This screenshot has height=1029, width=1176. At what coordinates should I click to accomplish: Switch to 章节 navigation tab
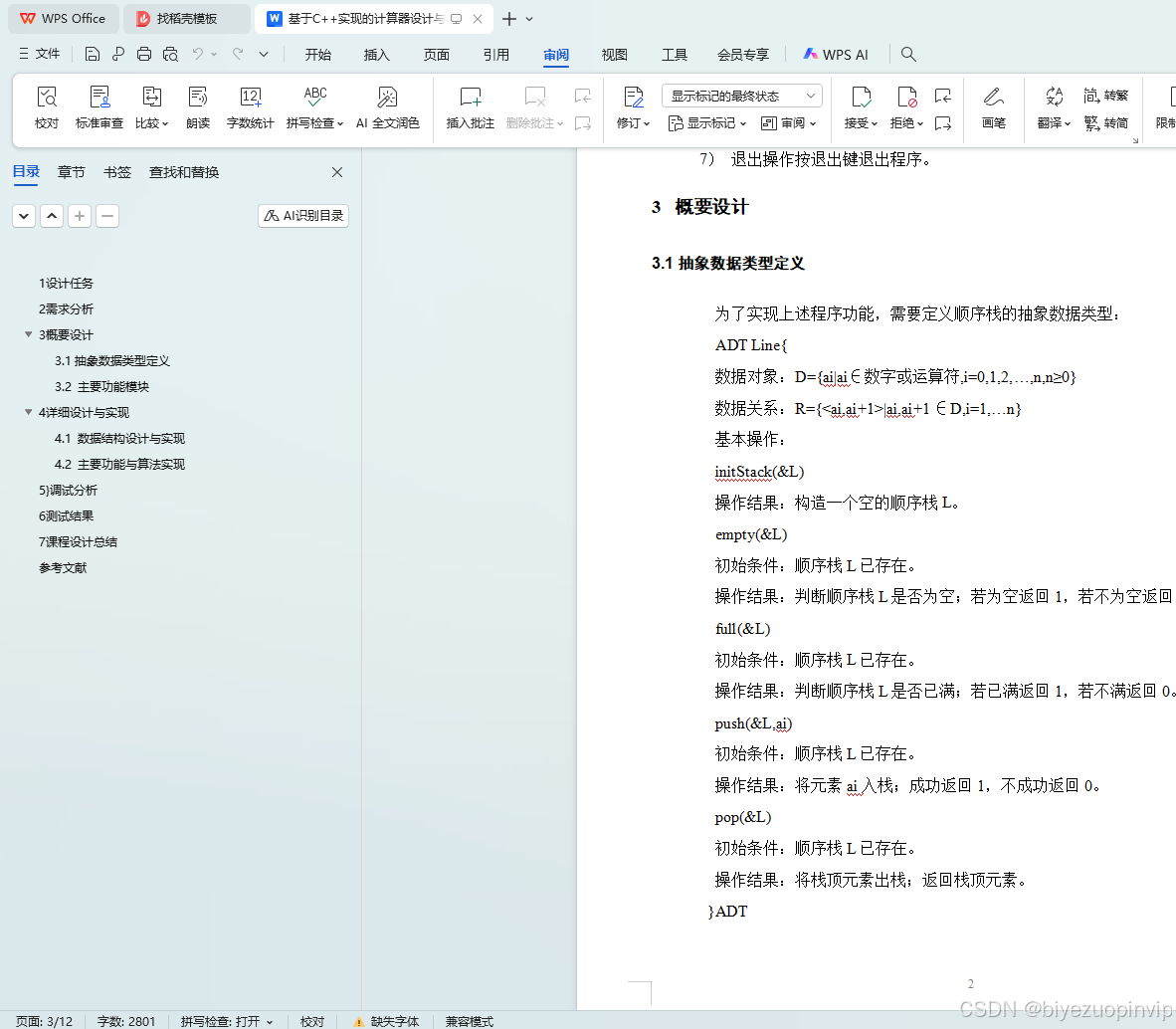[x=72, y=172]
